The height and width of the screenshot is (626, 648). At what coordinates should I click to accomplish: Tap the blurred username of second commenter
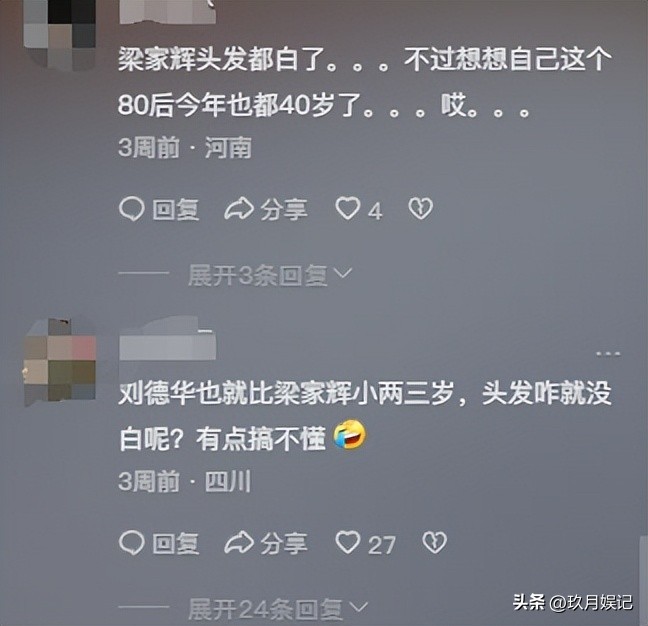(167, 340)
